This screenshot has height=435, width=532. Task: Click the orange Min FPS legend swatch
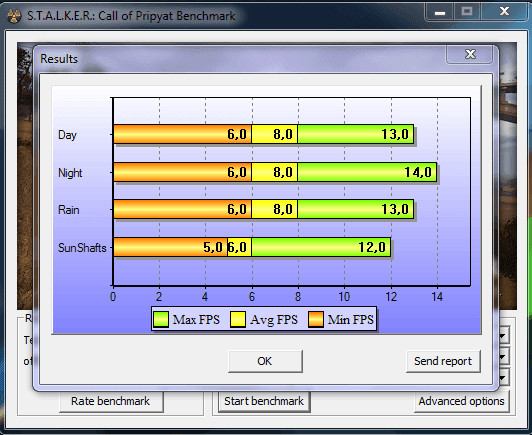(x=316, y=319)
